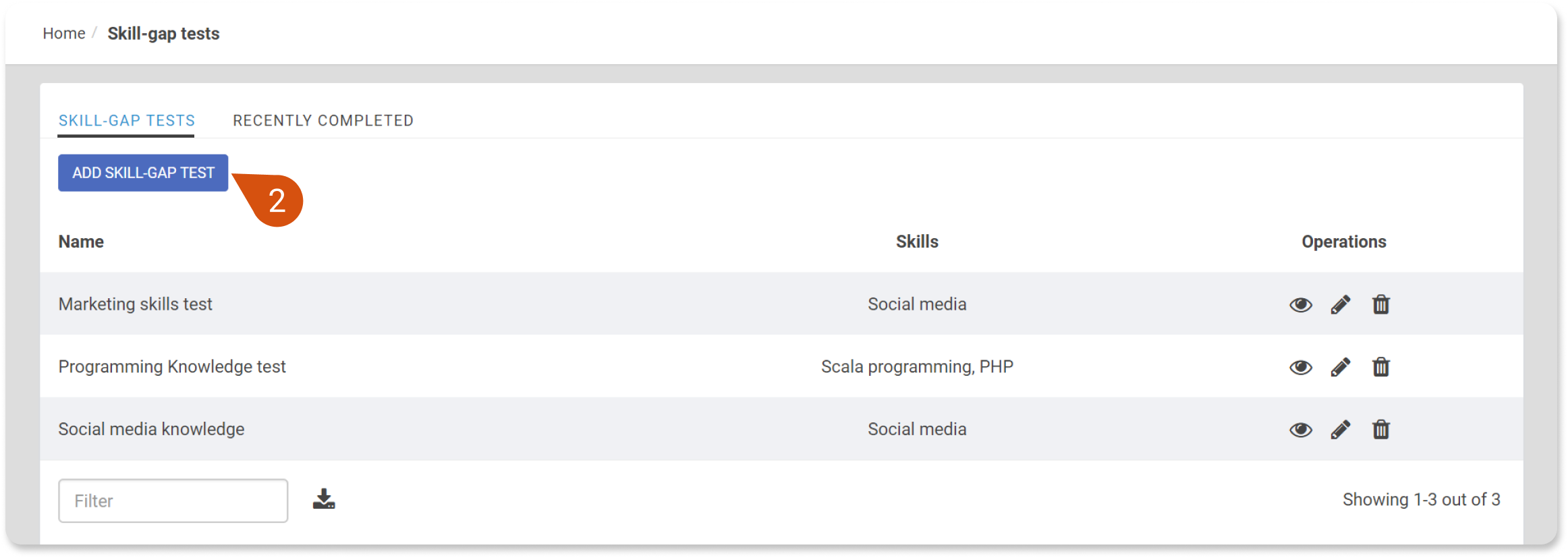Screen dimensions: 1568x558
Task: Delete the Programming Knowledge test
Action: pos(1380,366)
